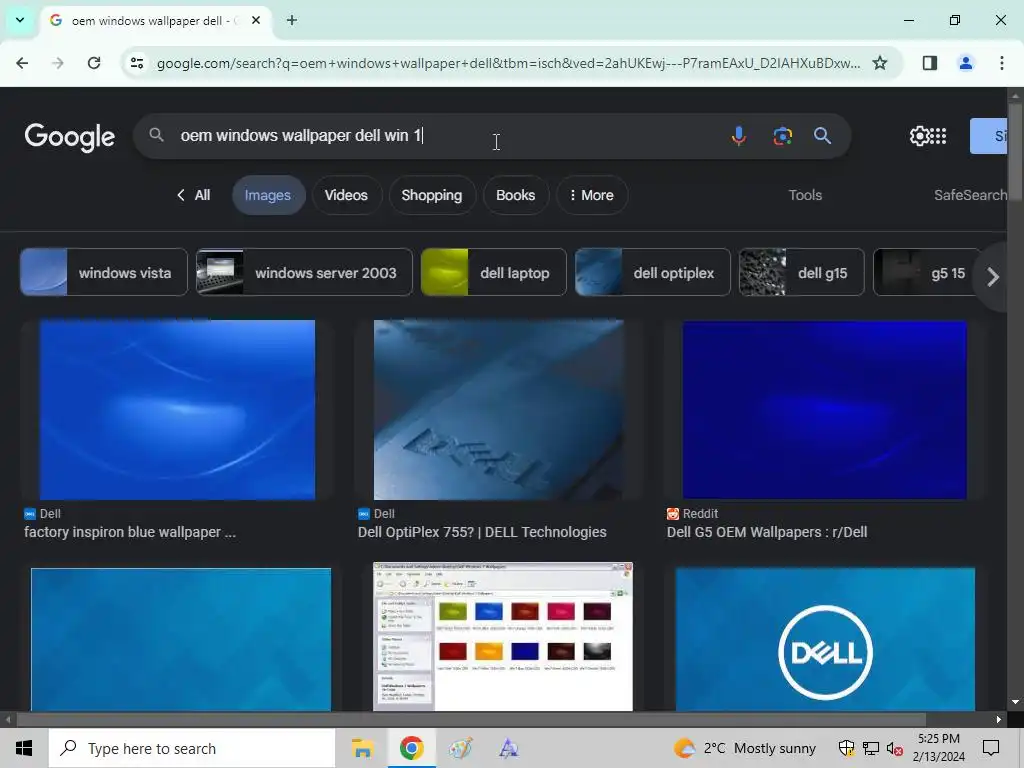The height and width of the screenshot is (768, 1024).
Task: Open the Windows Start menu
Action: (x=24, y=748)
